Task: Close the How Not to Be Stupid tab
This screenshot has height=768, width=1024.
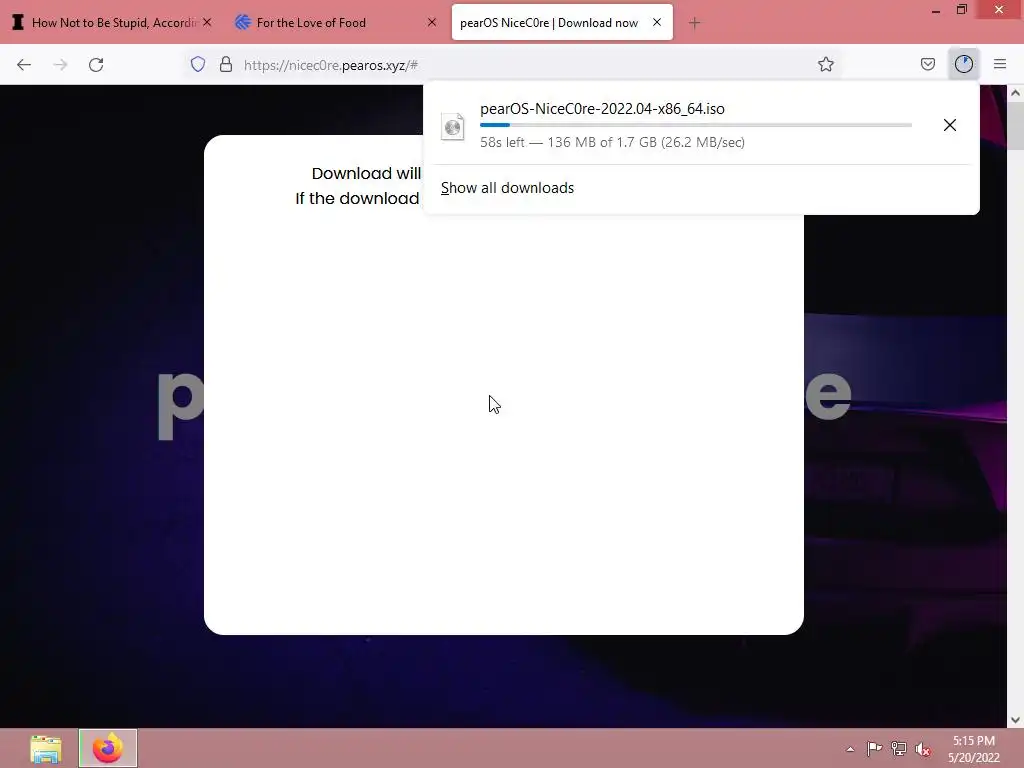Action: pyautogui.click(x=207, y=22)
